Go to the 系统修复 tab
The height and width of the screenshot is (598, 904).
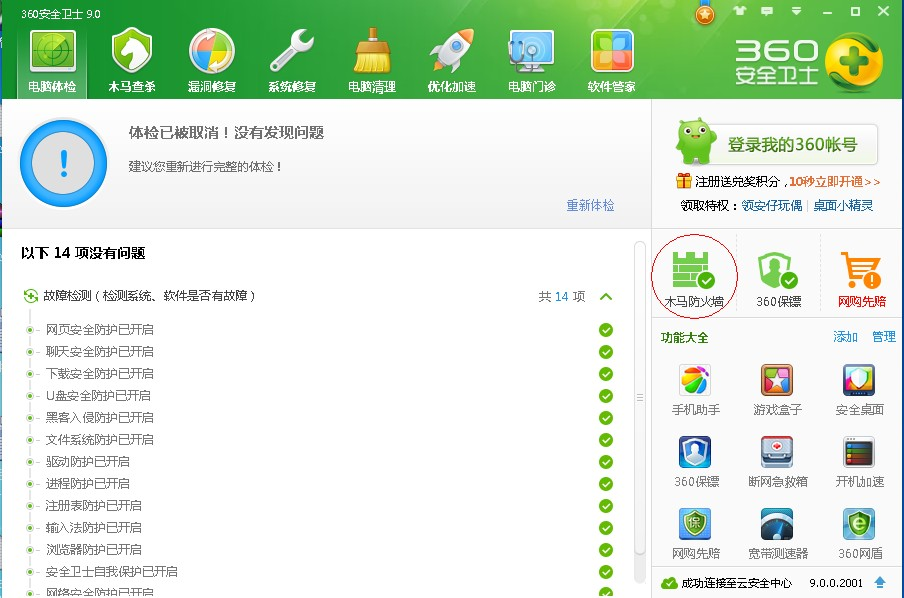pyautogui.click(x=292, y=62)
